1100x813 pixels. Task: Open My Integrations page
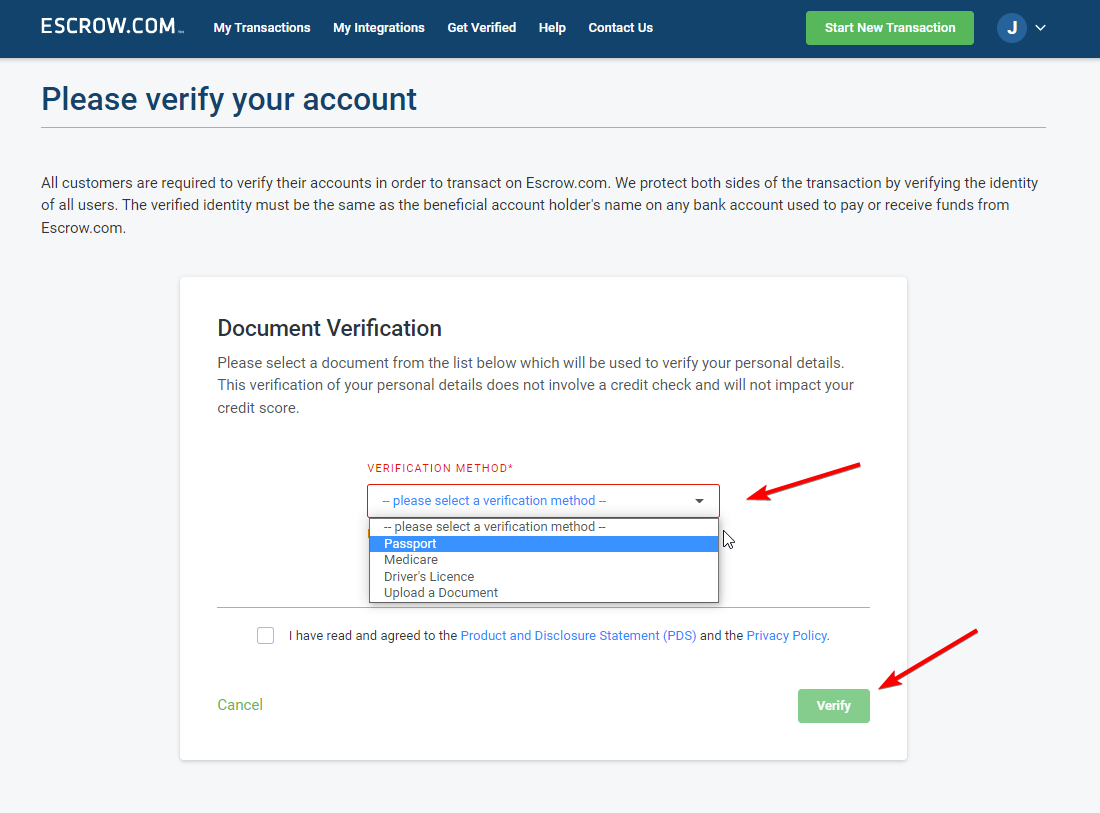point(379,28)
